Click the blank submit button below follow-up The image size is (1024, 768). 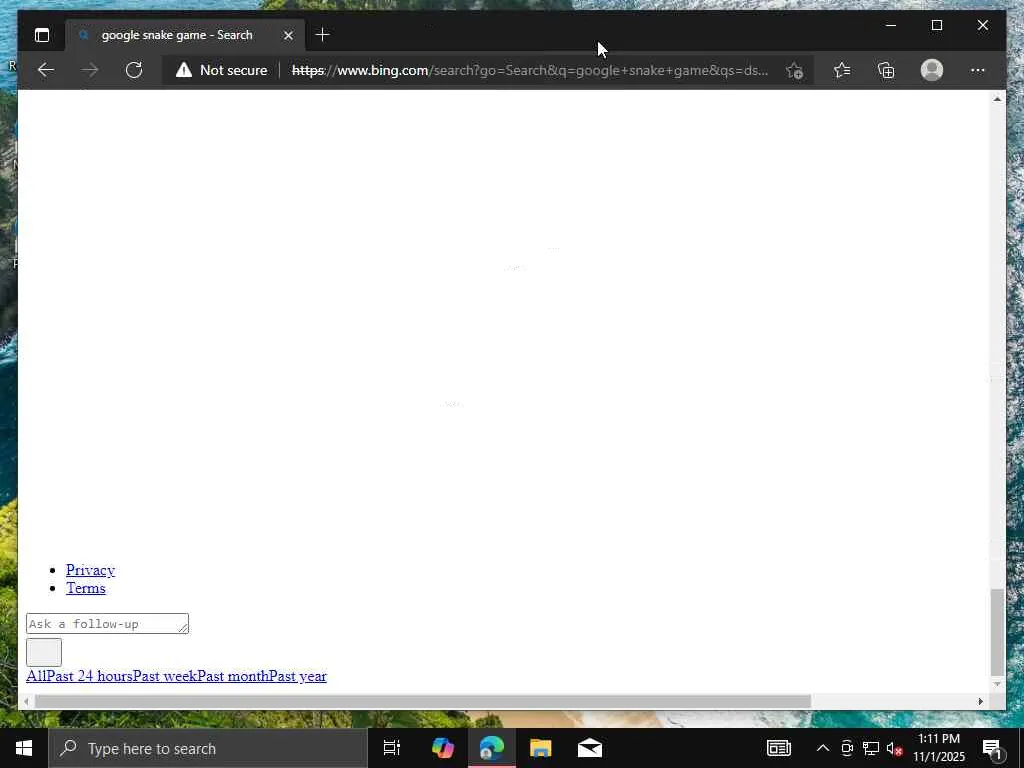coord(44,652)
